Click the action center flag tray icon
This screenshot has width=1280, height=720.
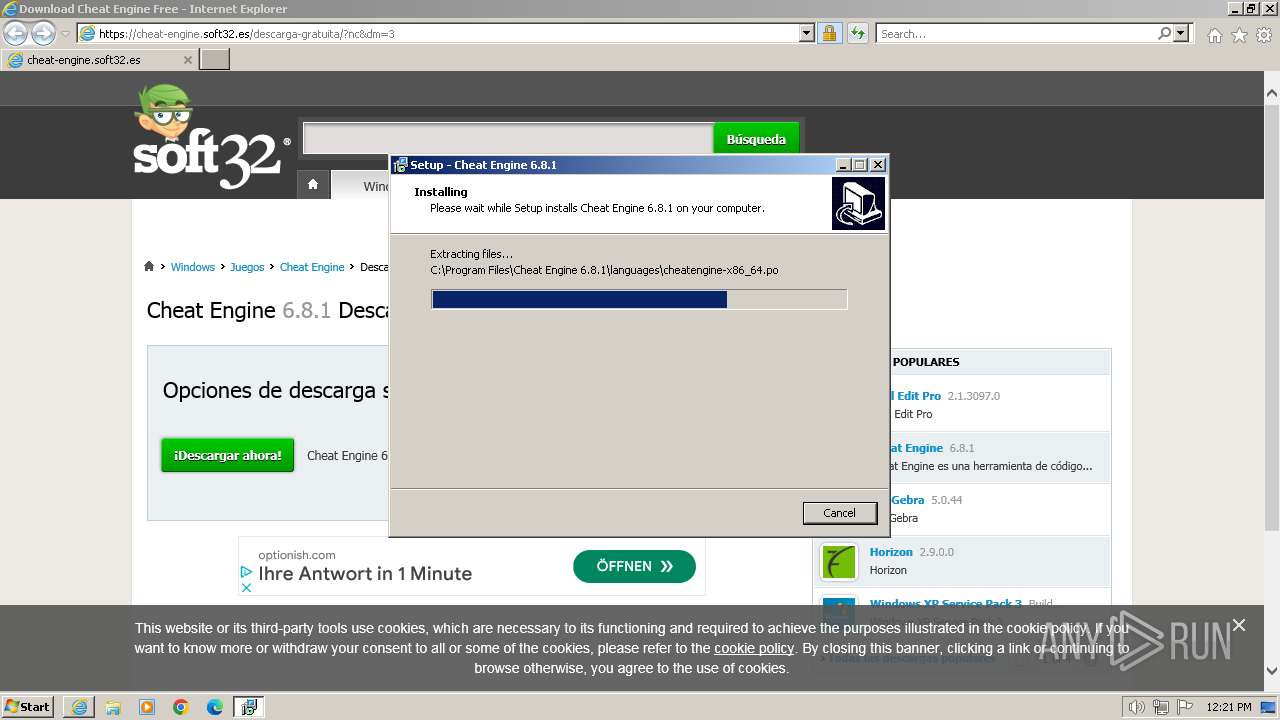pyautogui.click(x=1183, y=707)
